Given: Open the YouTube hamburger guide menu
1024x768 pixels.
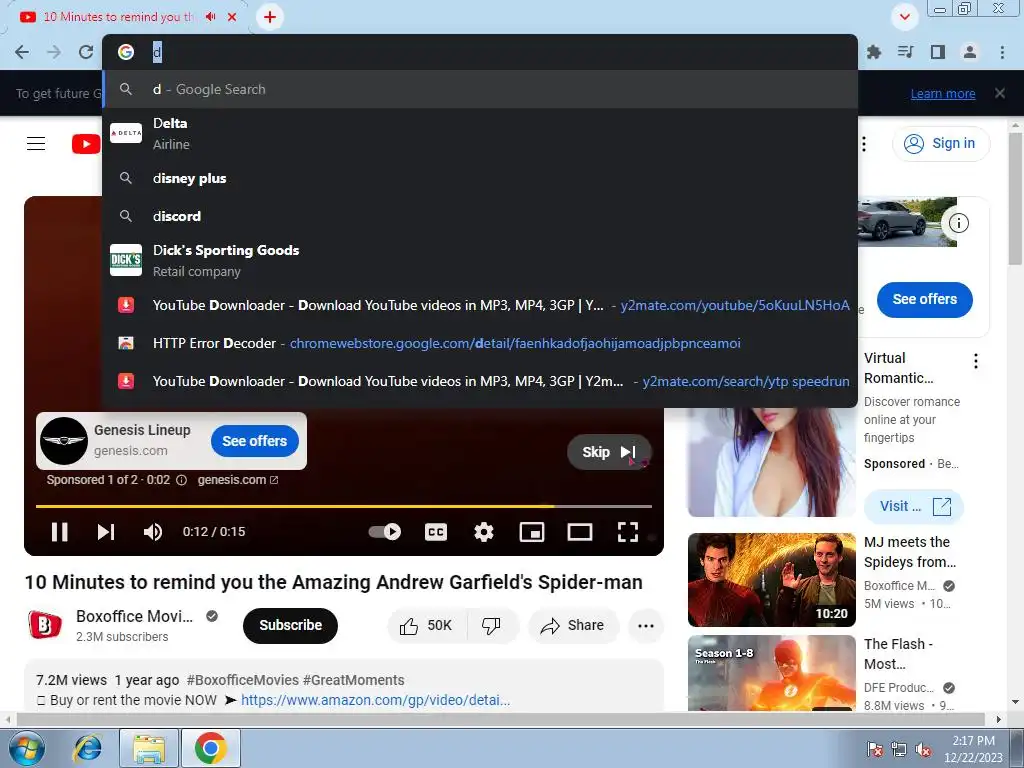Looking at the screenshot, I should 36,143.
